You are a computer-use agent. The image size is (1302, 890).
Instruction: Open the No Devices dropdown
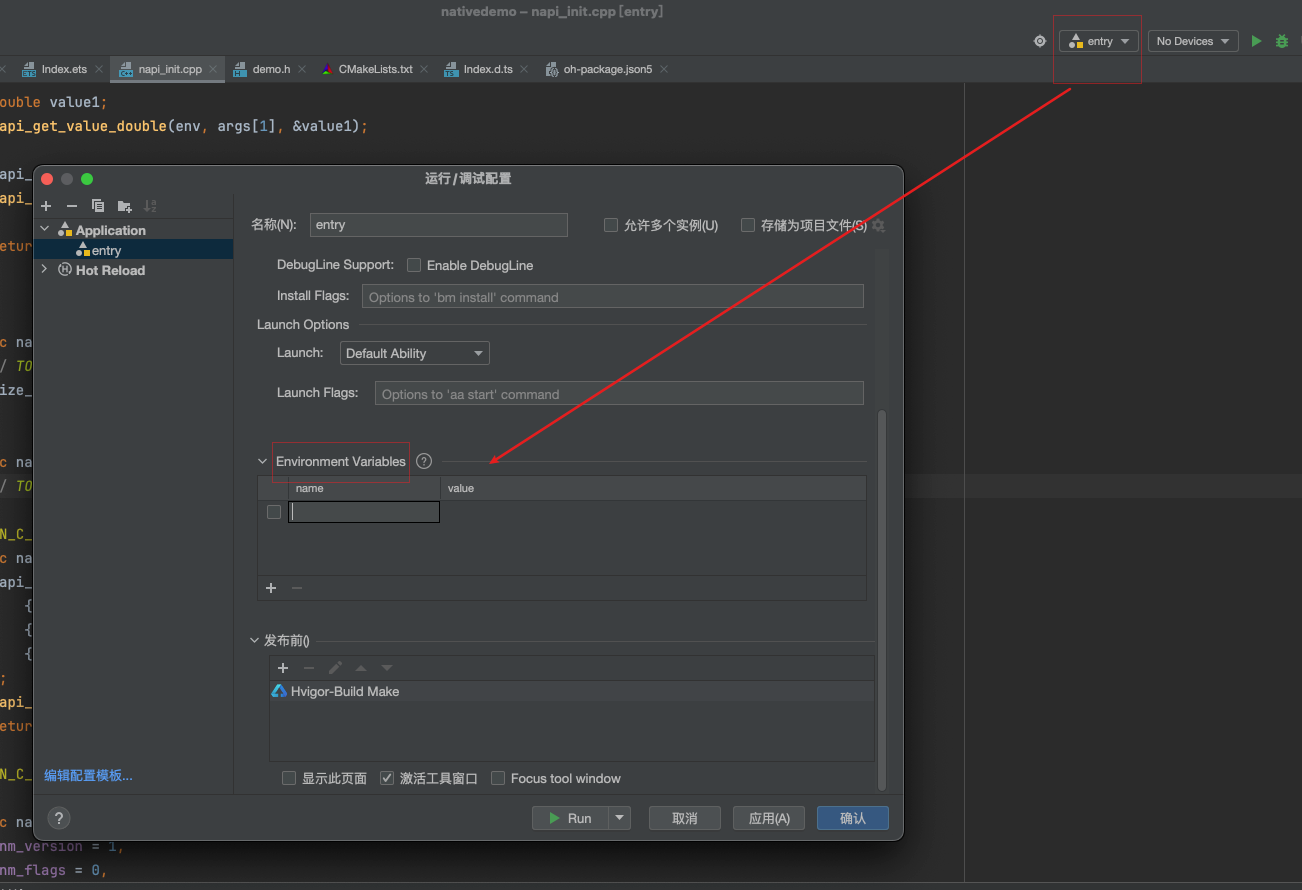(1193, 41)
